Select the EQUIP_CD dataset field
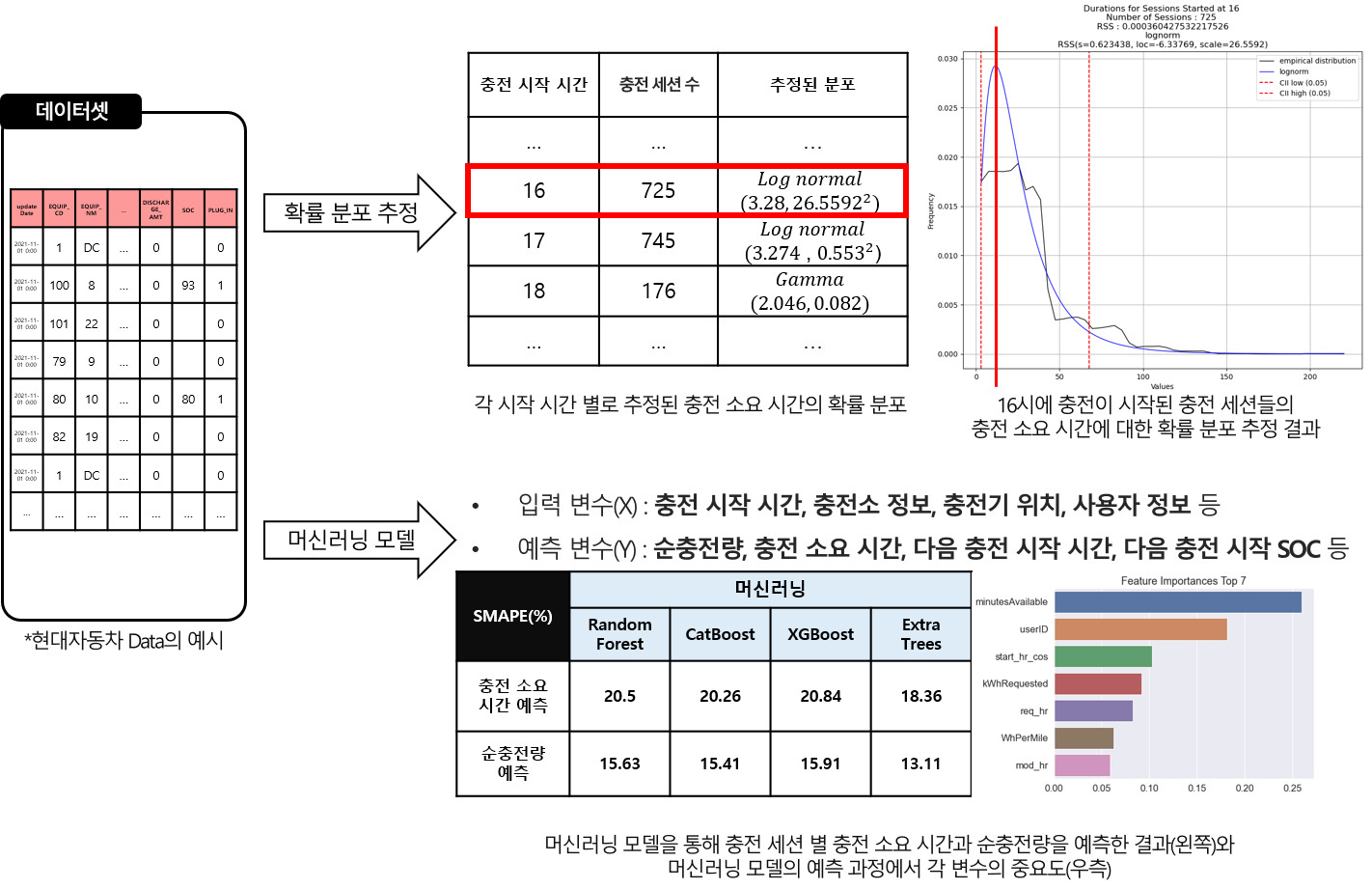 coord(59,208)
